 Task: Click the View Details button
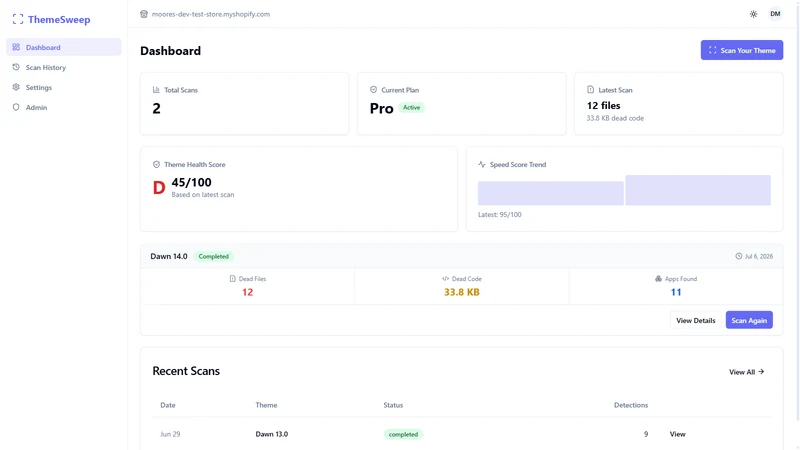695,320
